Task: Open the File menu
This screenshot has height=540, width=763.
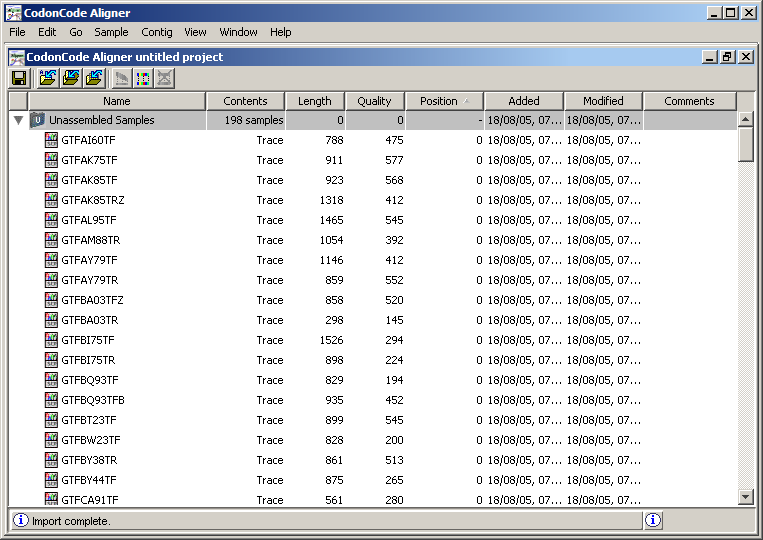Action: coord(18,32)
